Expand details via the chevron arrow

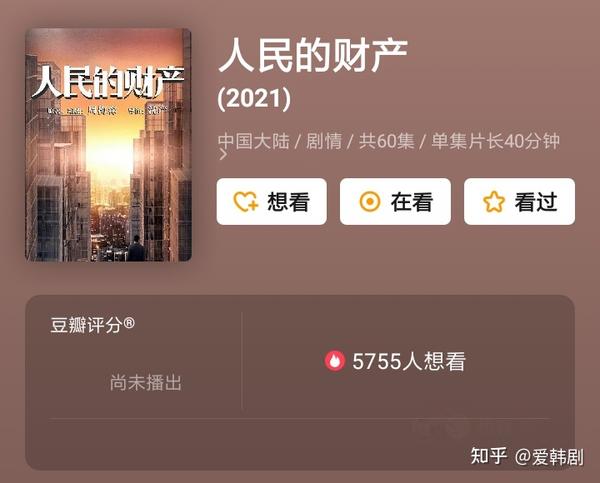pyautogui.click(x=223, y=154)
